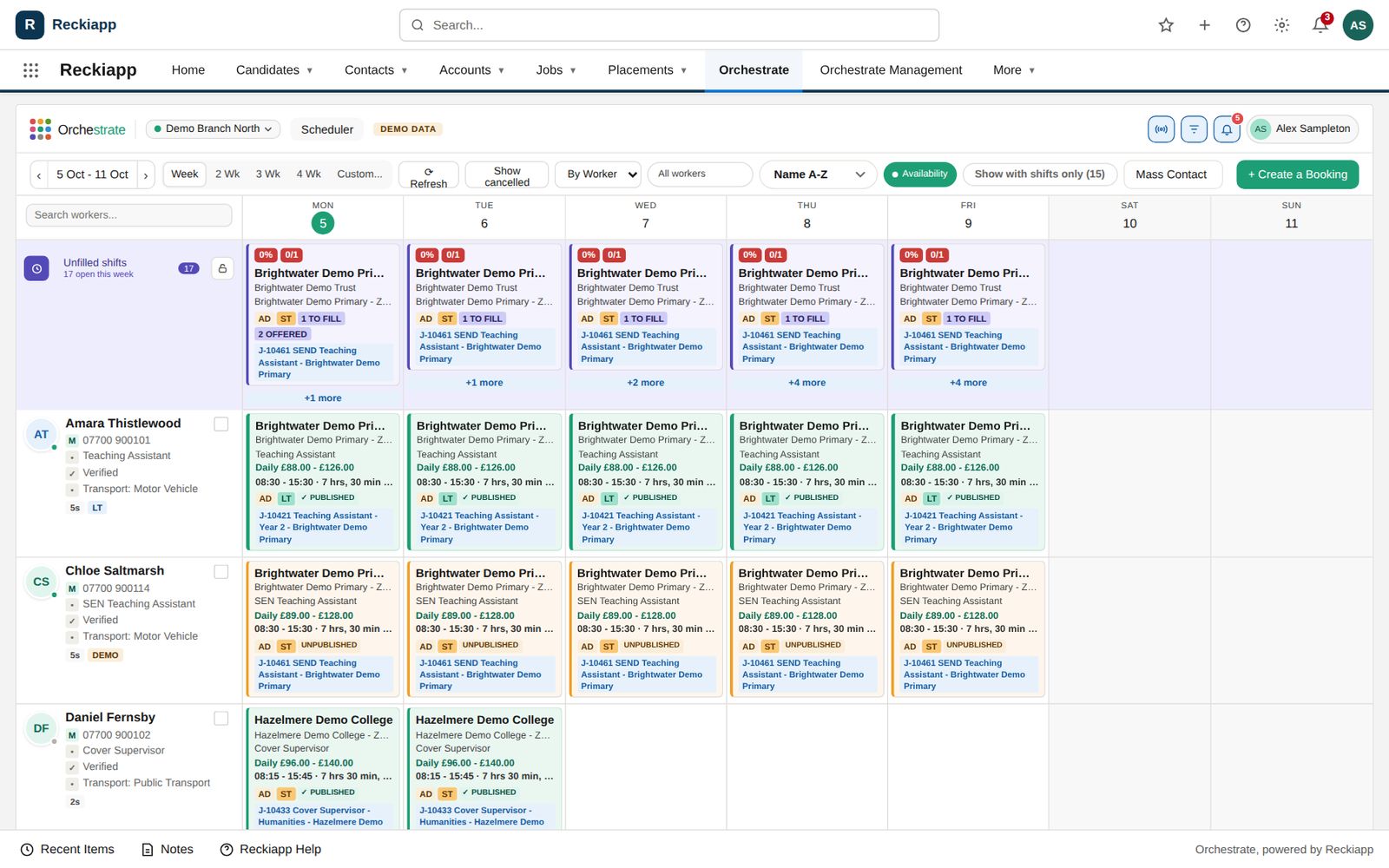Open the Home tab
Image resolution: width=1389 pixels, height=868 pixels.
pos(188,70)
